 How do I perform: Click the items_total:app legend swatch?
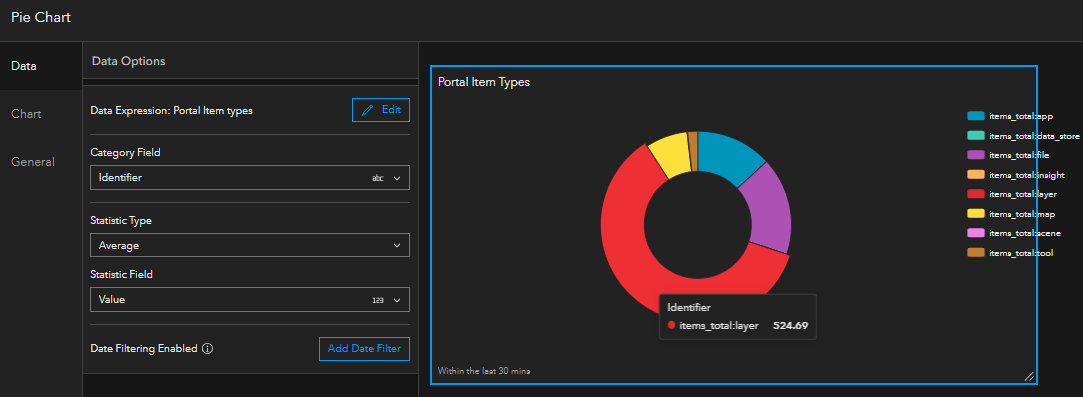tap(976, 116)
